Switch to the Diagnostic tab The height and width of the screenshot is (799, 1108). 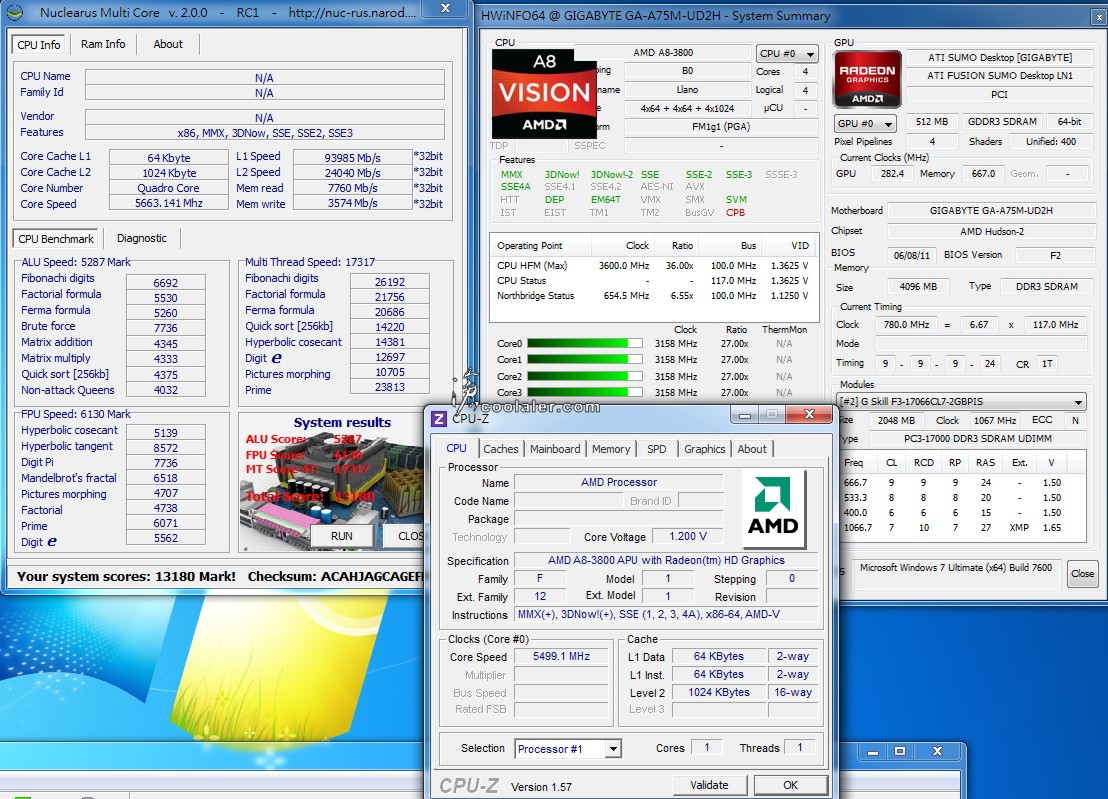tap(142, 238)
